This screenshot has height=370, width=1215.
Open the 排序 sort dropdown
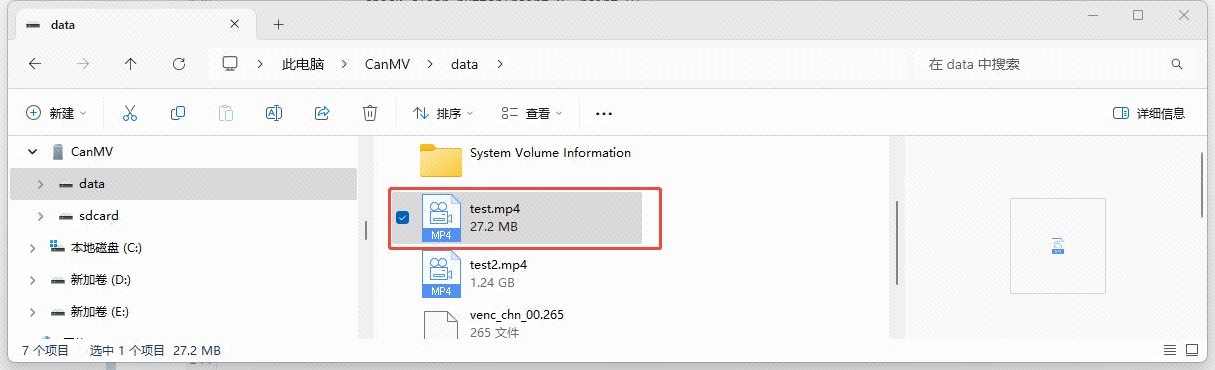443,114
